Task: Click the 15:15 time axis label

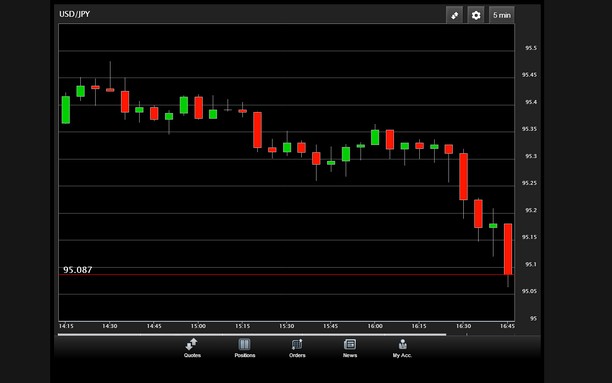Action: tap(242, 326)
